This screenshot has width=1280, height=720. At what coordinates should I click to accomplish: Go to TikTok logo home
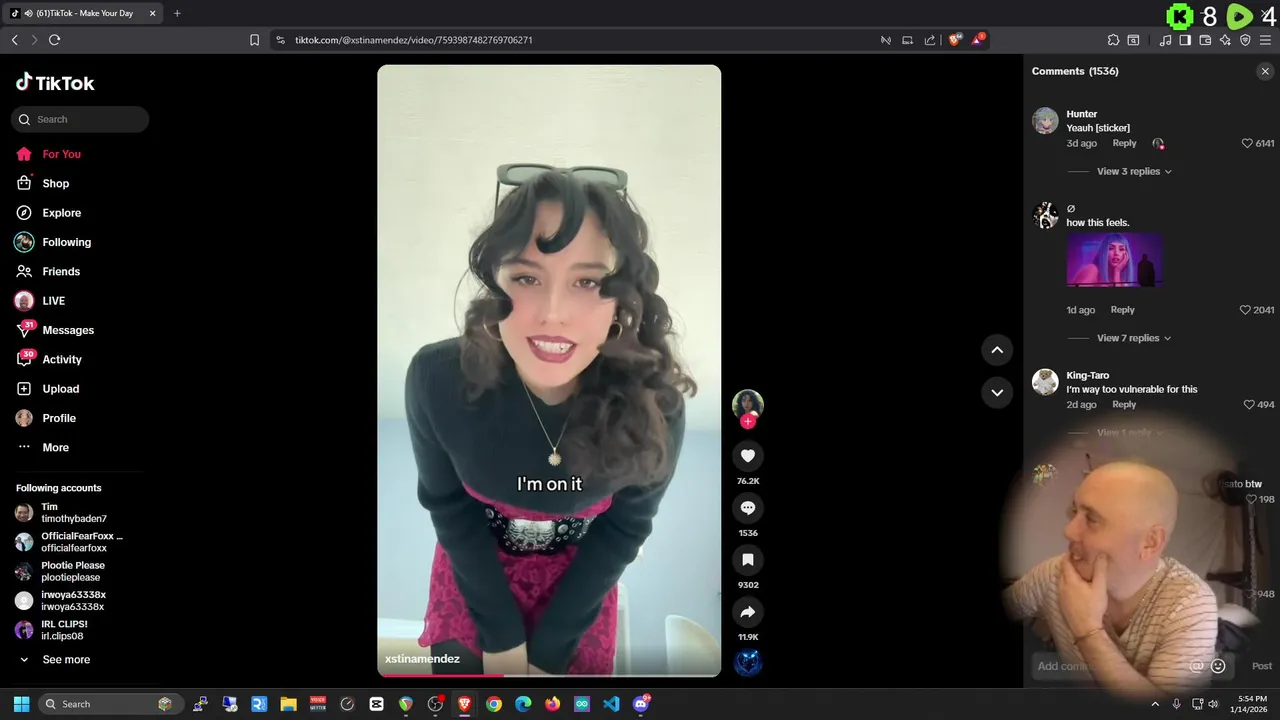(55, 83)
